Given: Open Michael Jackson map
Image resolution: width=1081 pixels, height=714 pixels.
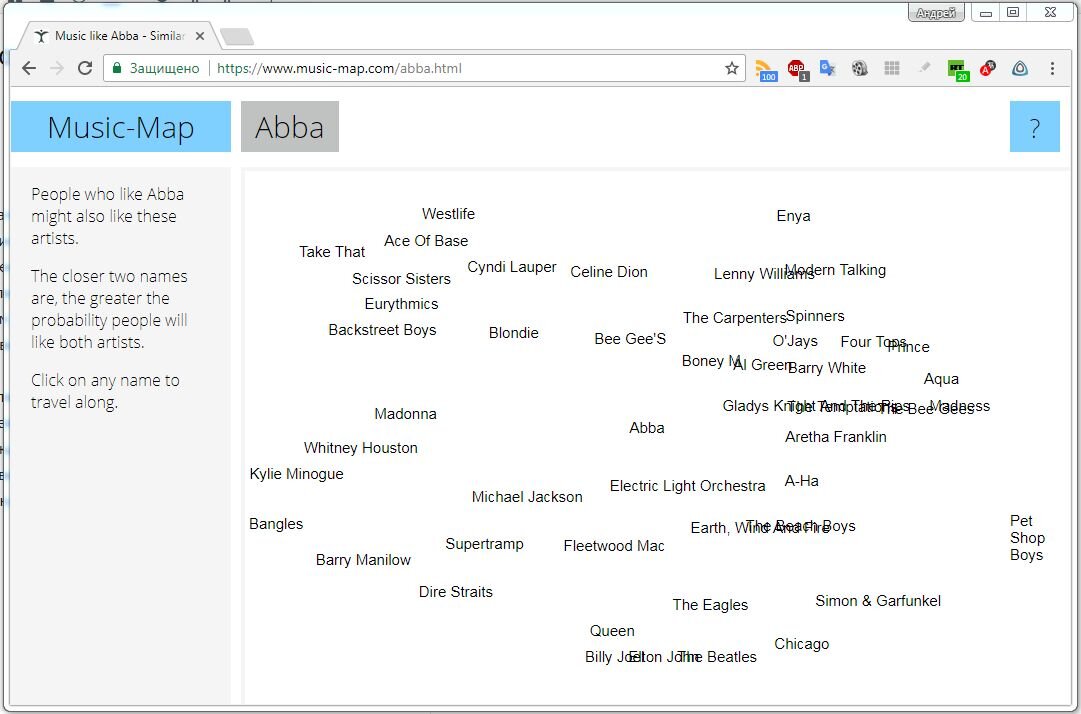Looking at the screenshot, I should [527, 496].
